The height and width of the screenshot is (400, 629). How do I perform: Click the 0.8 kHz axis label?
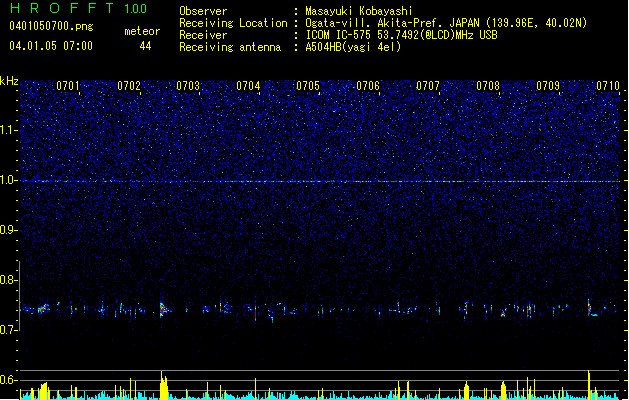(9, 280)
